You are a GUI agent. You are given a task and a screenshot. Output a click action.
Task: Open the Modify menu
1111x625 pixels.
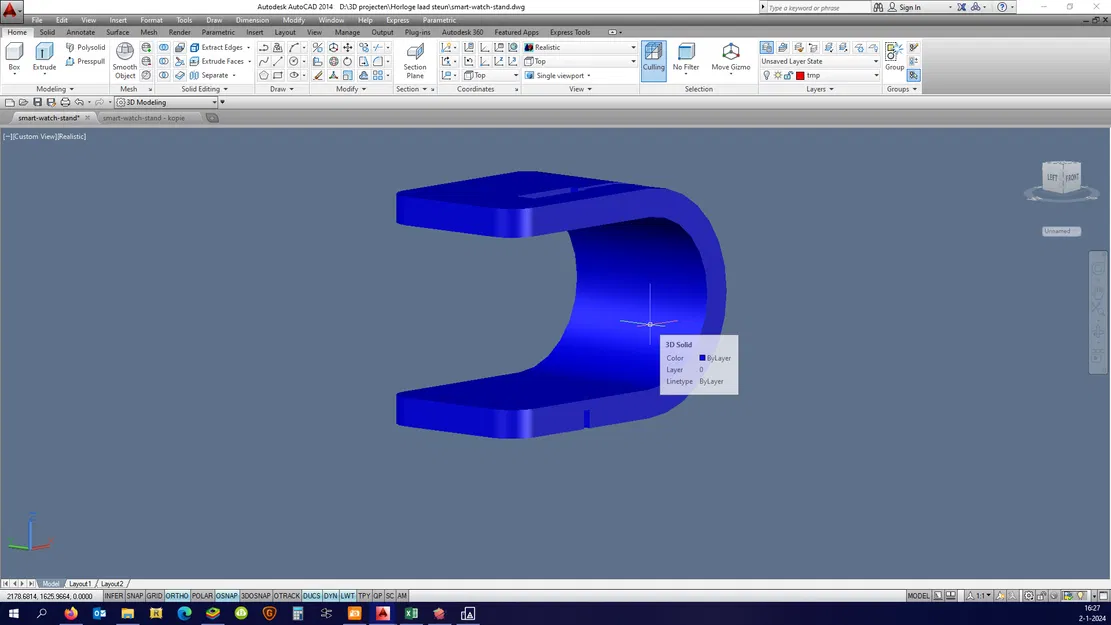pos(294,20)
